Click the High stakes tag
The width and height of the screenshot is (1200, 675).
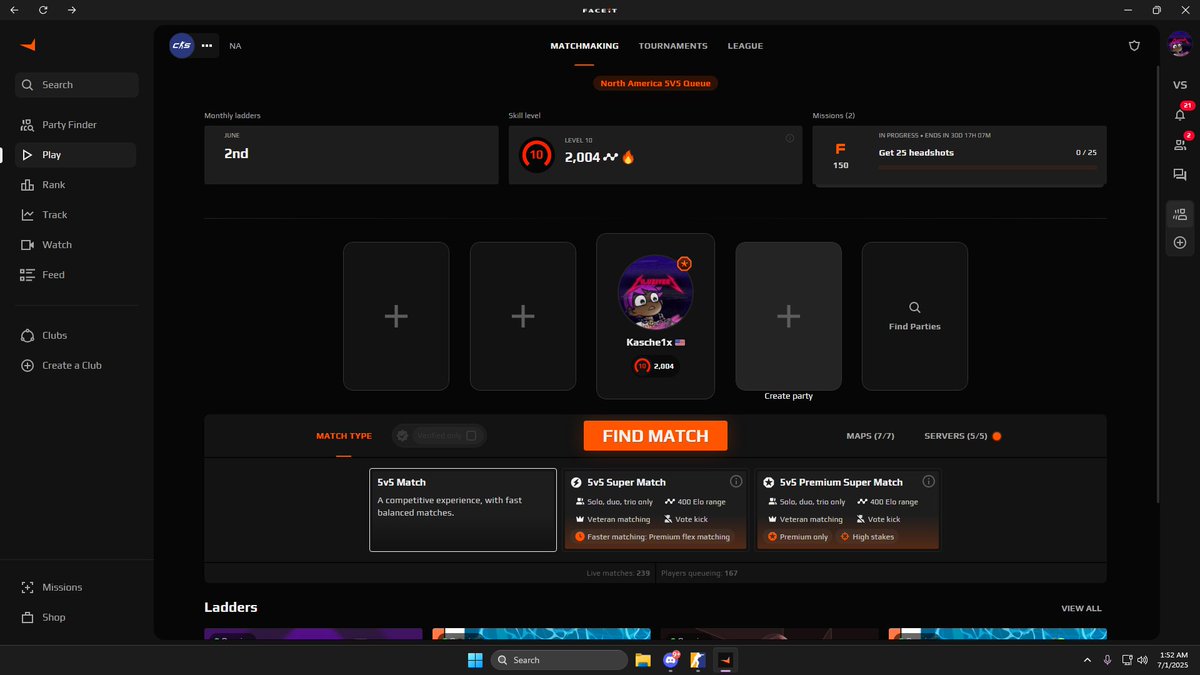pos(868,537)
